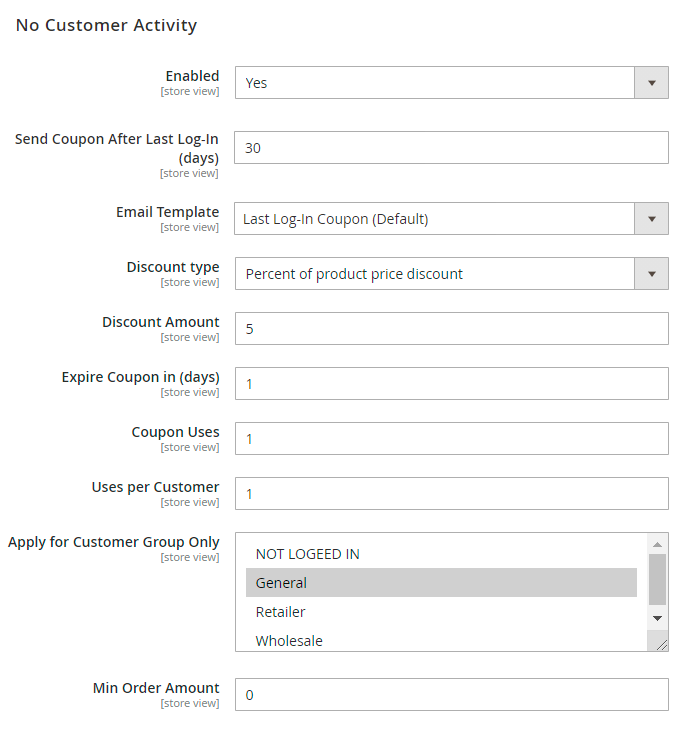Select the Coupon Uses input field

point(451,438)
